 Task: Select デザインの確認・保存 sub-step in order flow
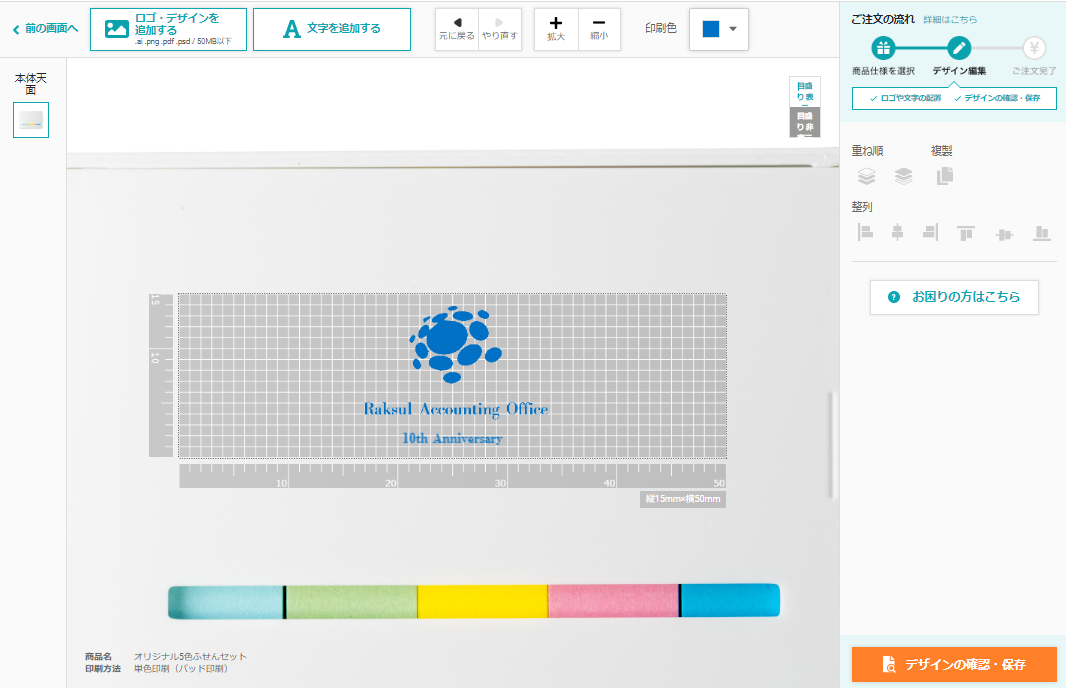pyautogui.click(x=997, y=98)
